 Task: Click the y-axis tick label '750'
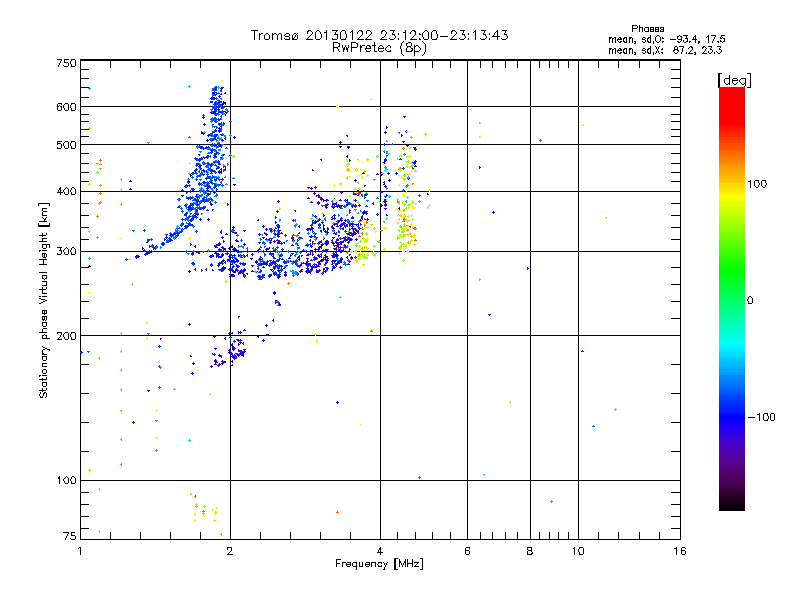click(66, 63)
